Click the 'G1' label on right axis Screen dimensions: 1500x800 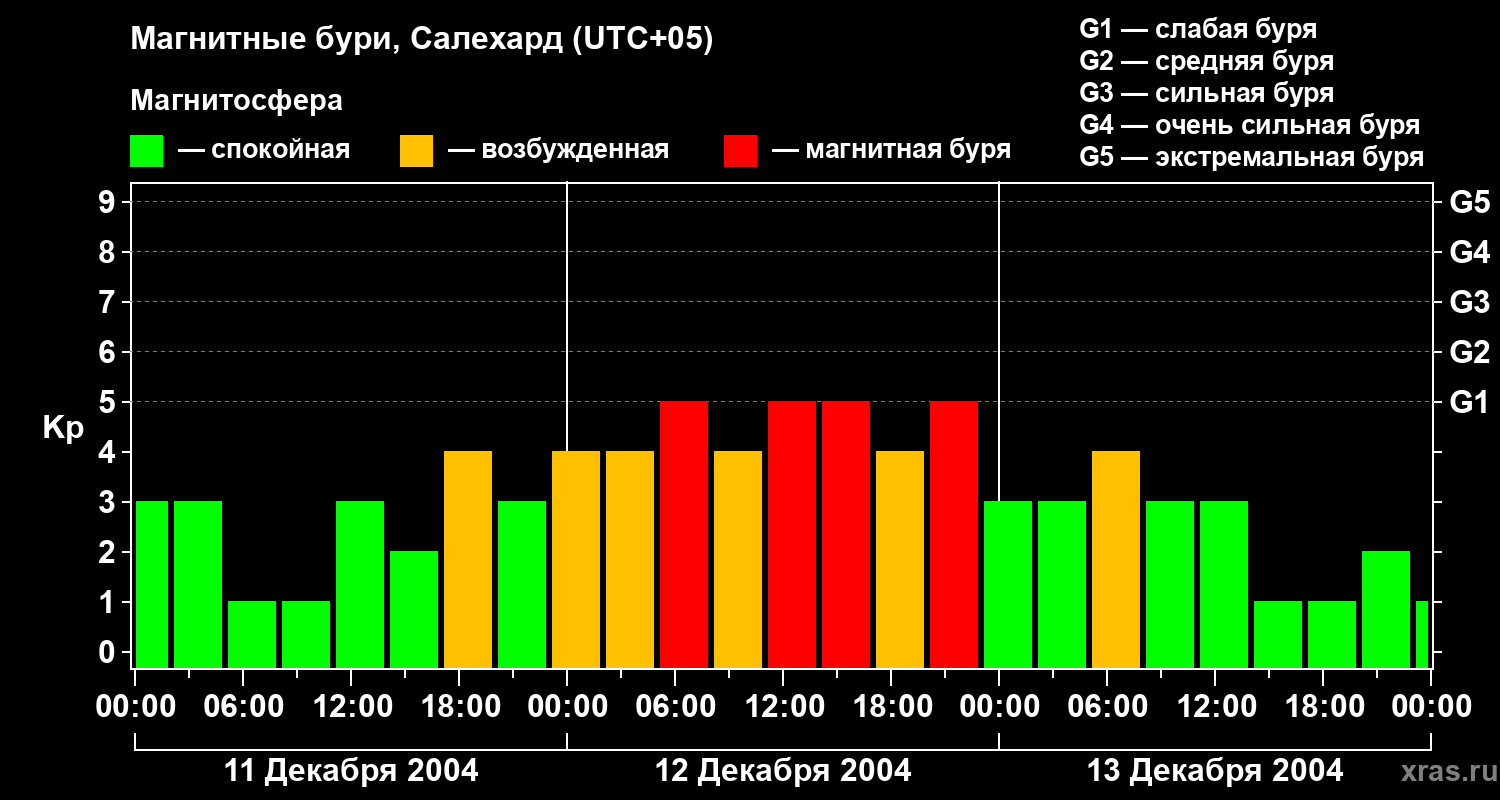1469,402
